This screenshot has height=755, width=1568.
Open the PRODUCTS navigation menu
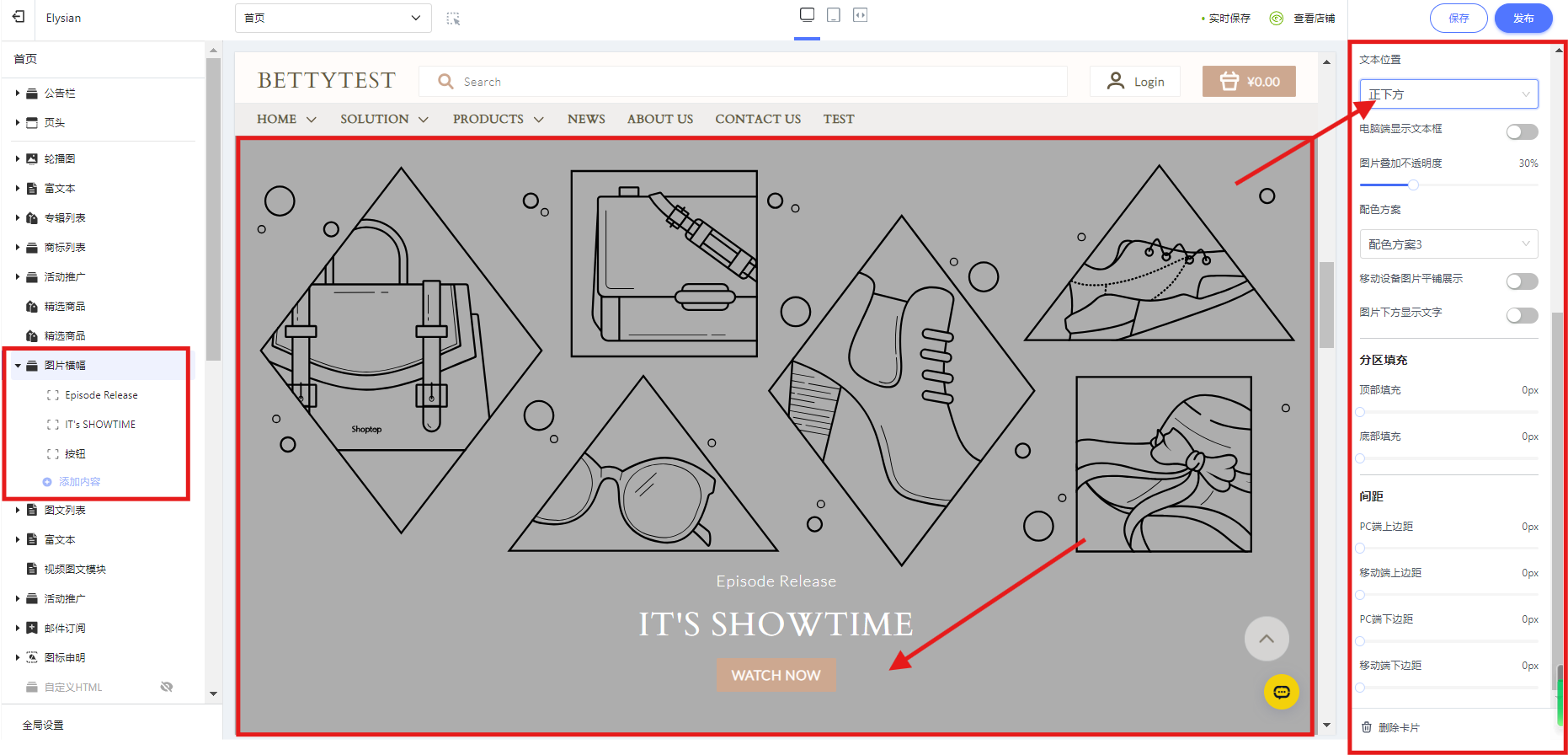coord(498,120)
